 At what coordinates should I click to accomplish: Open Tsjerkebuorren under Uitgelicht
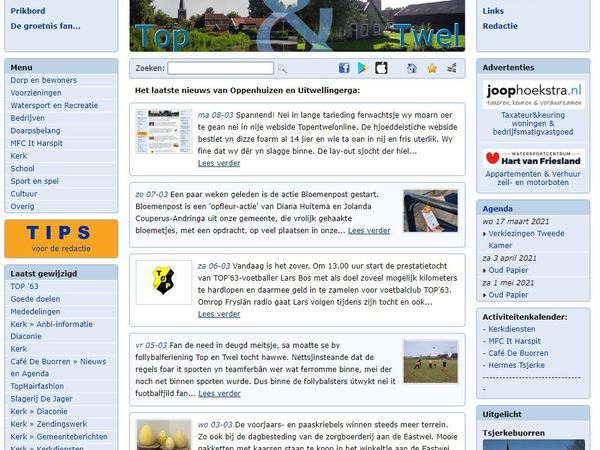[x=514, y=433]
